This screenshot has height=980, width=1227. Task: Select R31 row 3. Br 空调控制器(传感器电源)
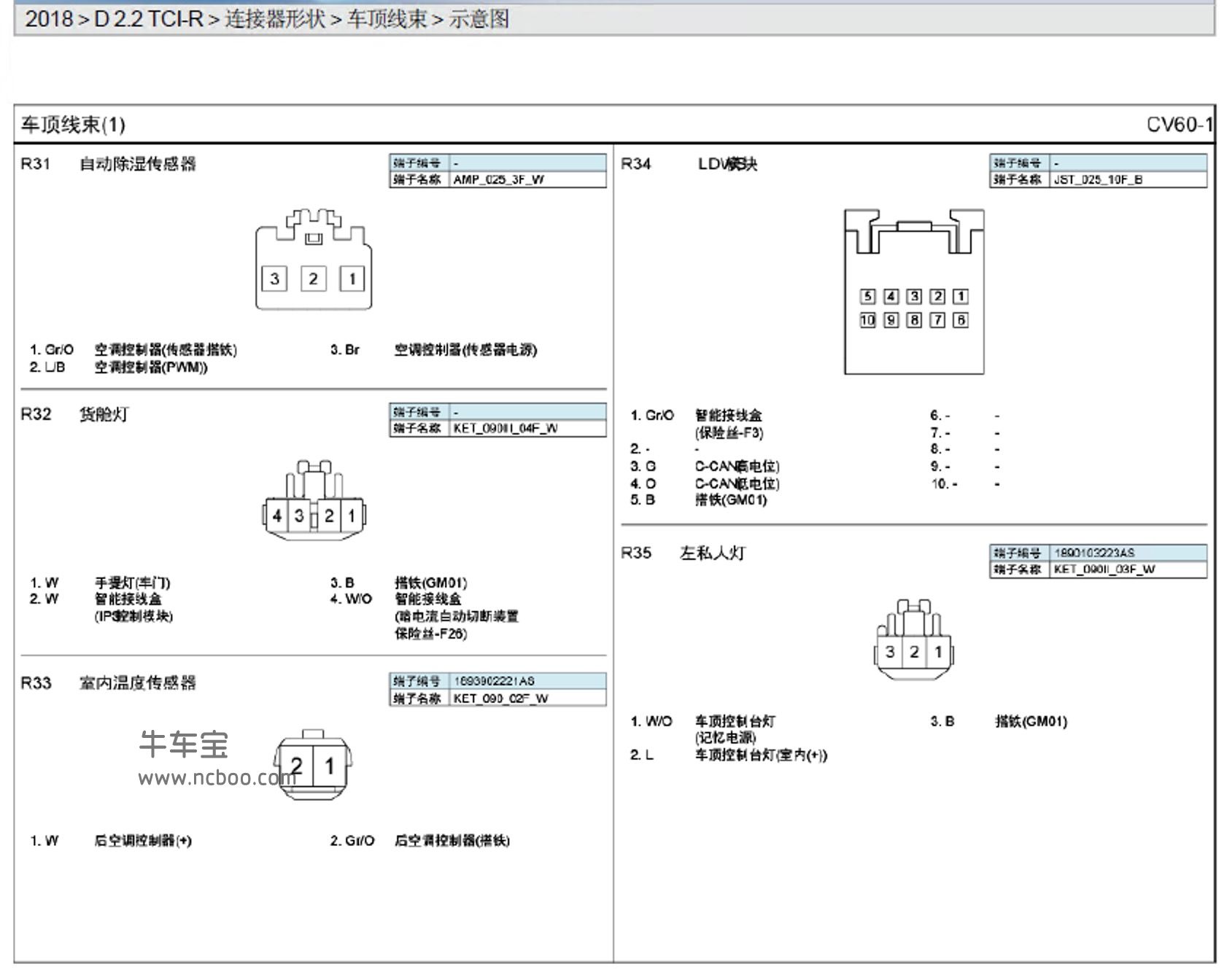point(434,350)
